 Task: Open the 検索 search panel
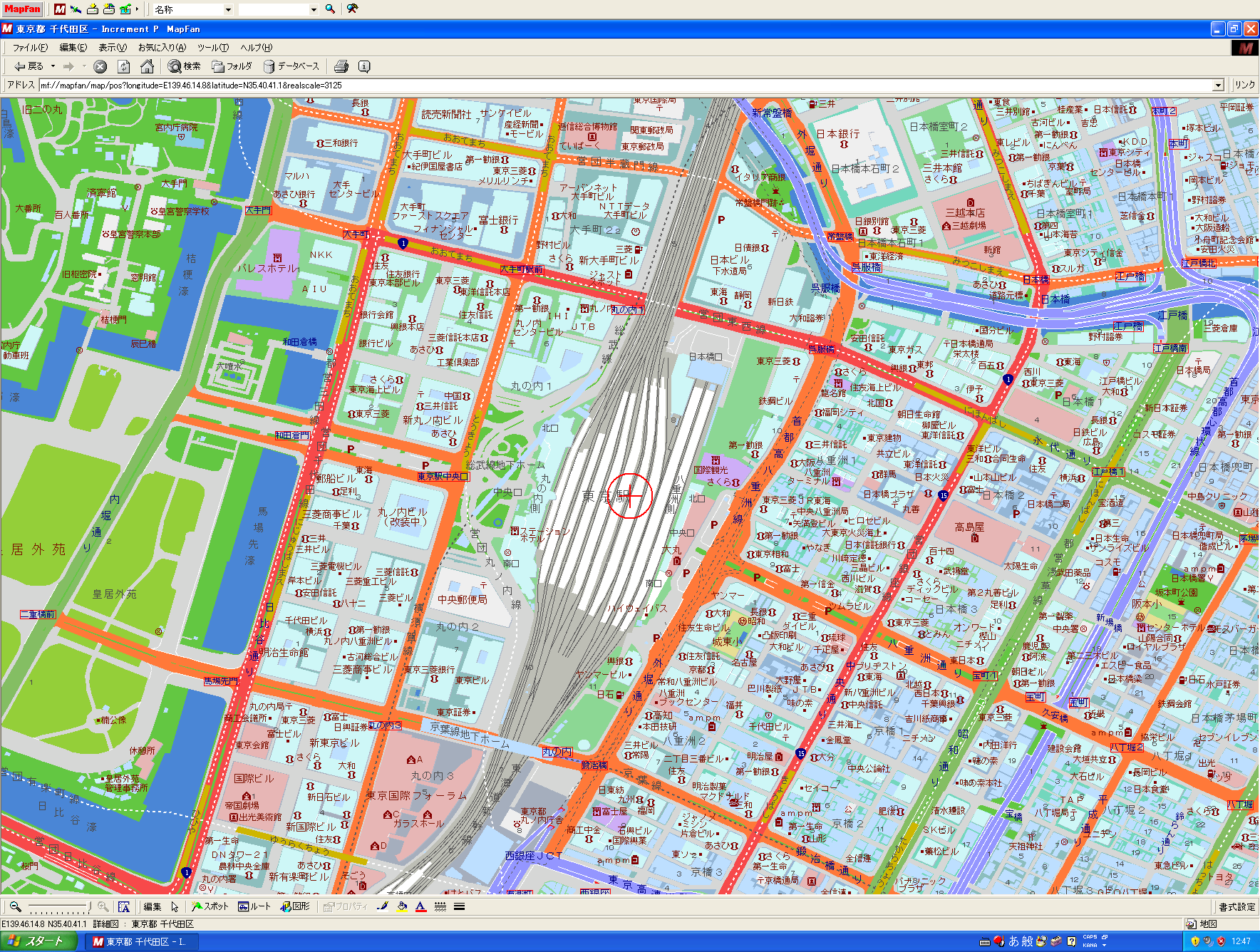[185, 66]
